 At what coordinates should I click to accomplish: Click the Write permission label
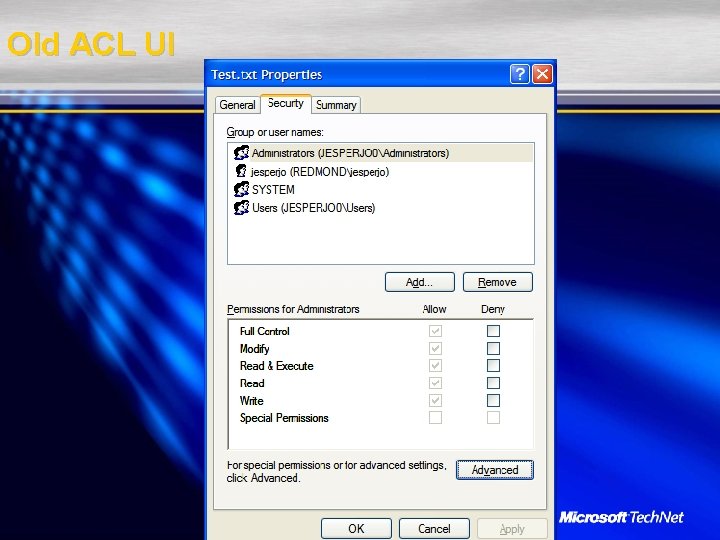coord(252,401)
